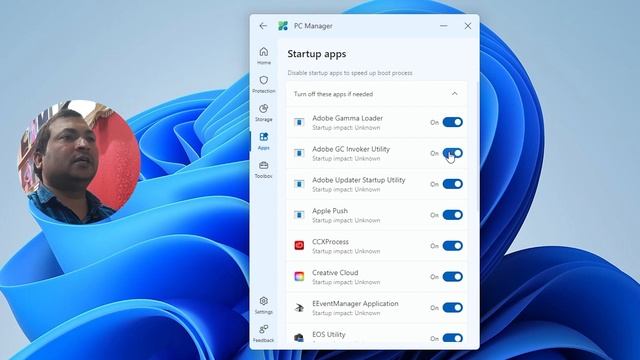Open the Feedback section in sidebar

click(x=264, y=333)
